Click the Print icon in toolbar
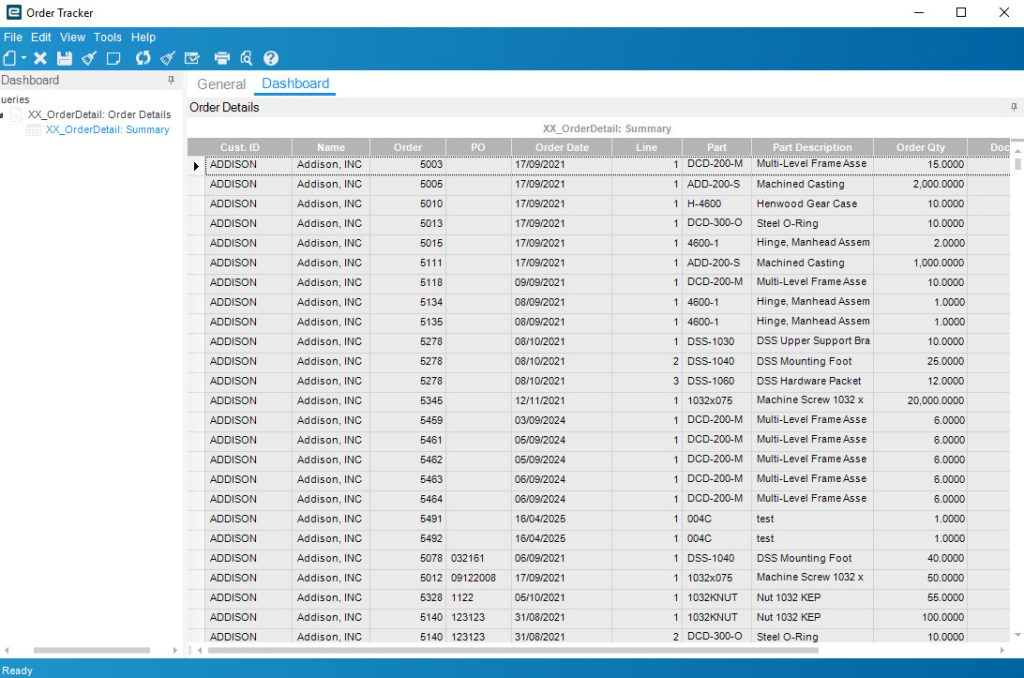The image size is (1024, 678). pos(222,58)
